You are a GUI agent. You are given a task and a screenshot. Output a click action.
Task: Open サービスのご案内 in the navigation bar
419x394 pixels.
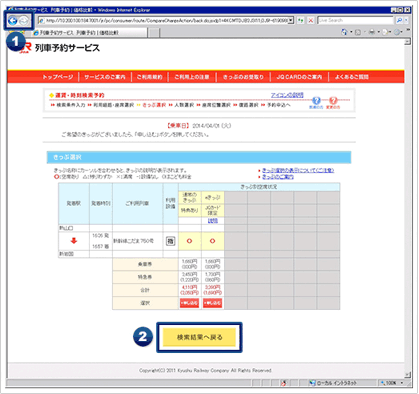pyautogui.click(x=105, y=77)
